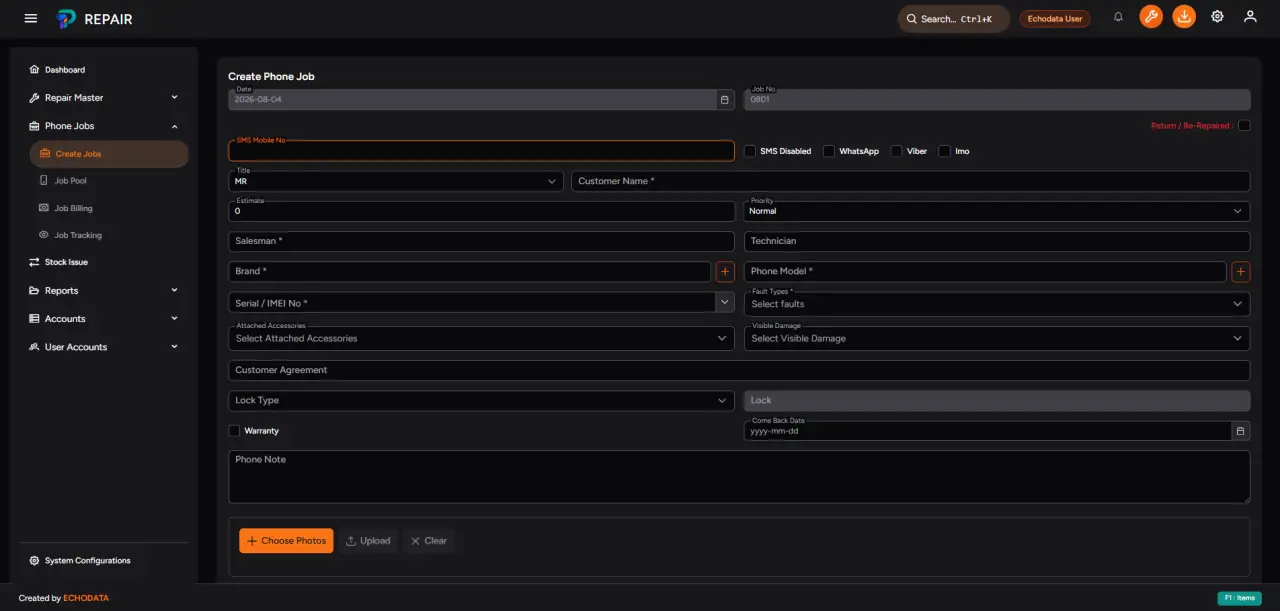The width and height of the screenshot is (1280, 611).
Task: Click the Echodata User badge
Action: [x=1055, y=19]
